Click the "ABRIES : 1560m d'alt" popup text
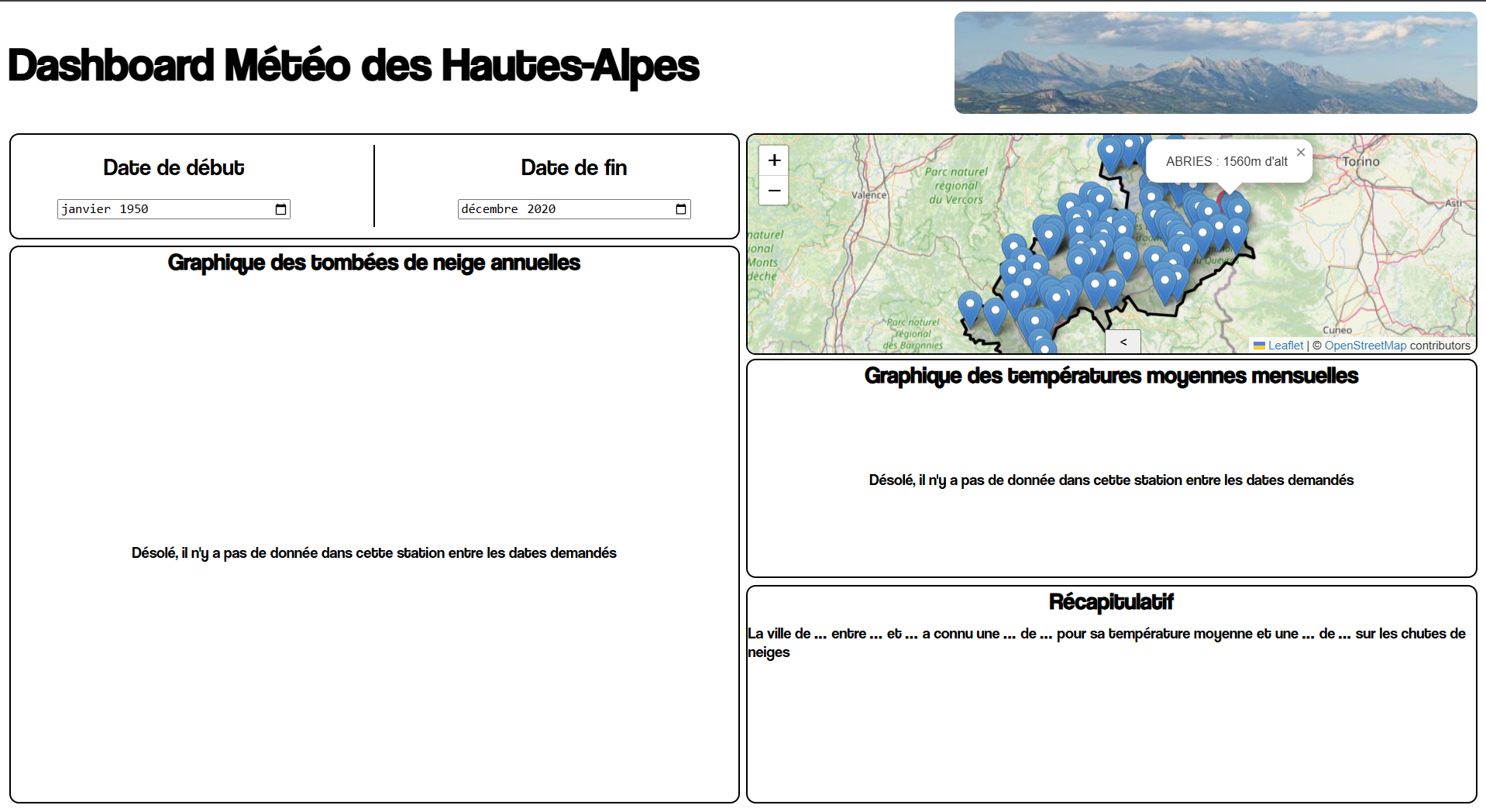1486x812 pixels. click(1226, 161)
